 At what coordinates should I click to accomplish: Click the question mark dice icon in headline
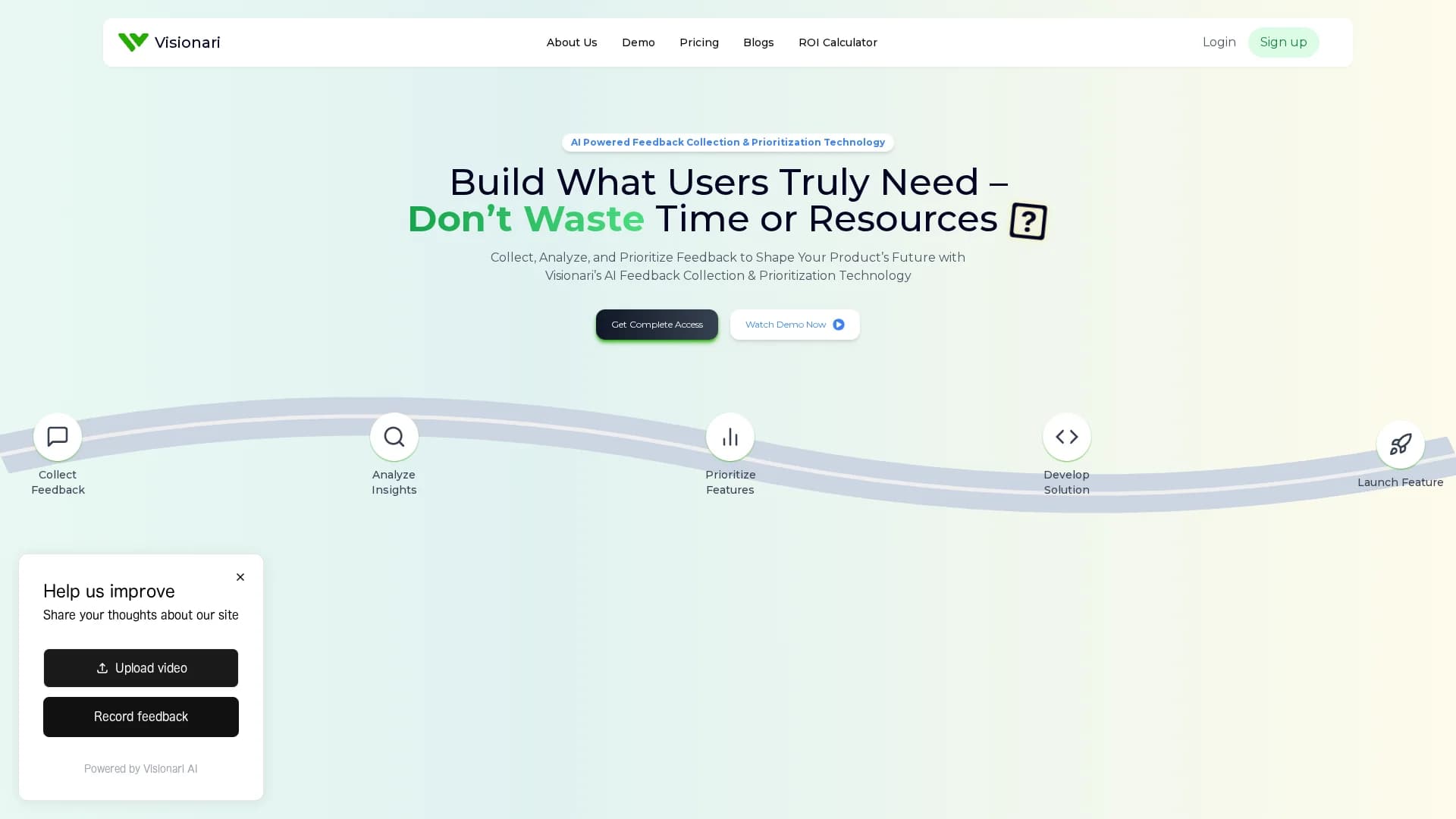(x=1028, y=221)
